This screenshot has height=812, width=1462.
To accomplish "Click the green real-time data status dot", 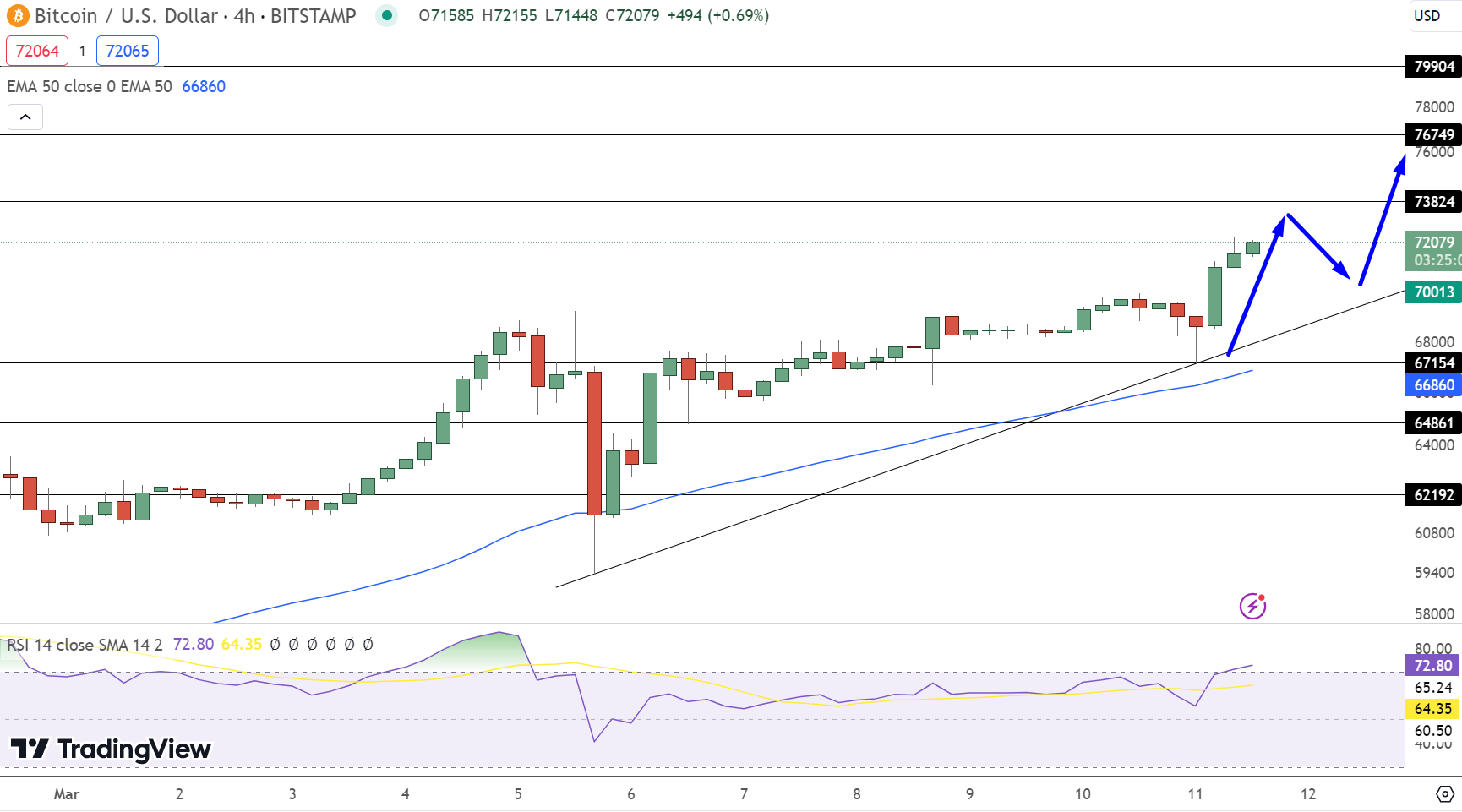I will coord(386,15).
